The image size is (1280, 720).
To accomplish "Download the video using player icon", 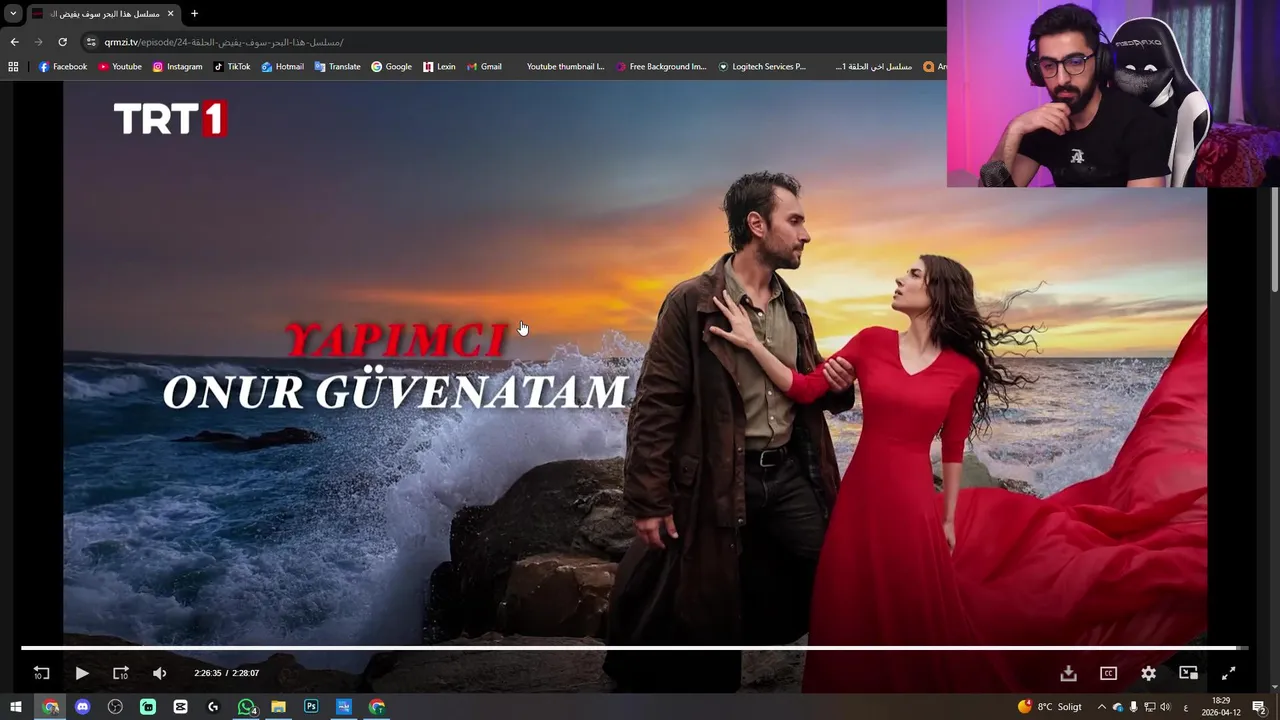I will (x=1068, y=673).
